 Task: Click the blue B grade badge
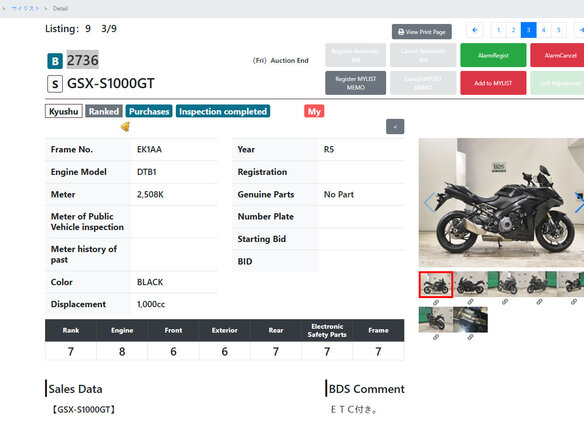pyautogui.click(x=55, y=61)
